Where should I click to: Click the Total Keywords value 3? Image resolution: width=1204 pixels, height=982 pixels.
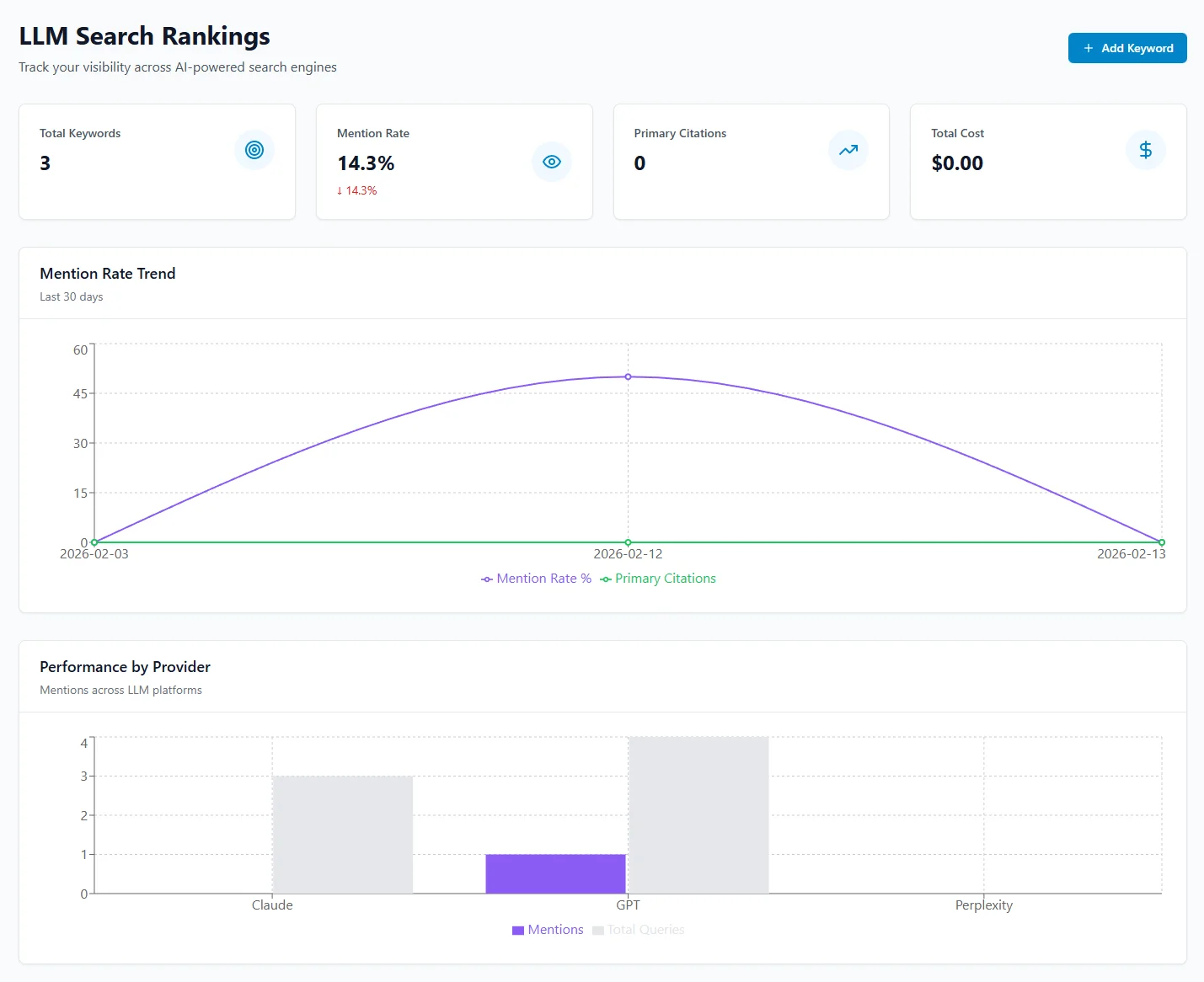[45, 163]
